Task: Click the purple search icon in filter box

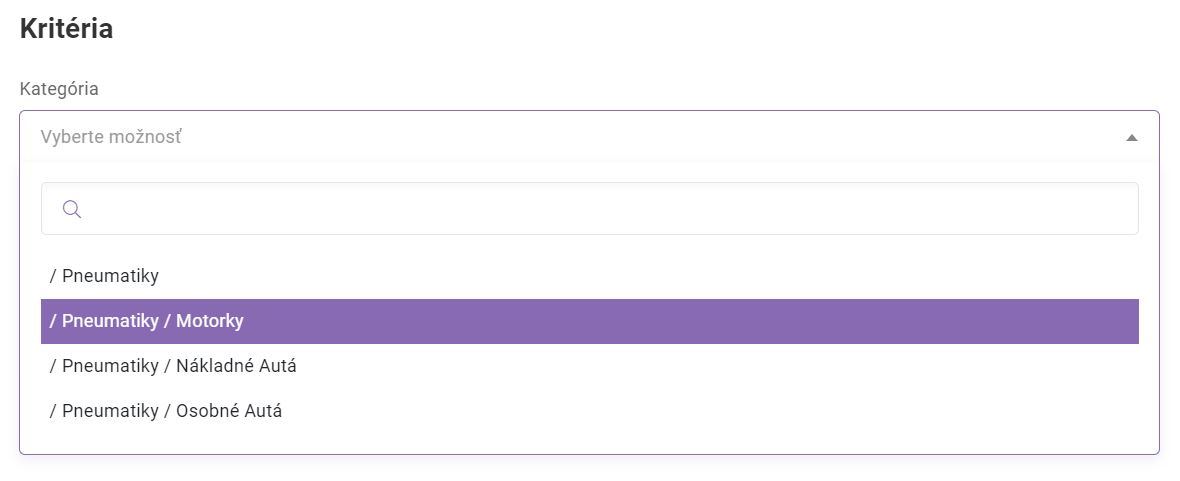Action: [71, 209]
